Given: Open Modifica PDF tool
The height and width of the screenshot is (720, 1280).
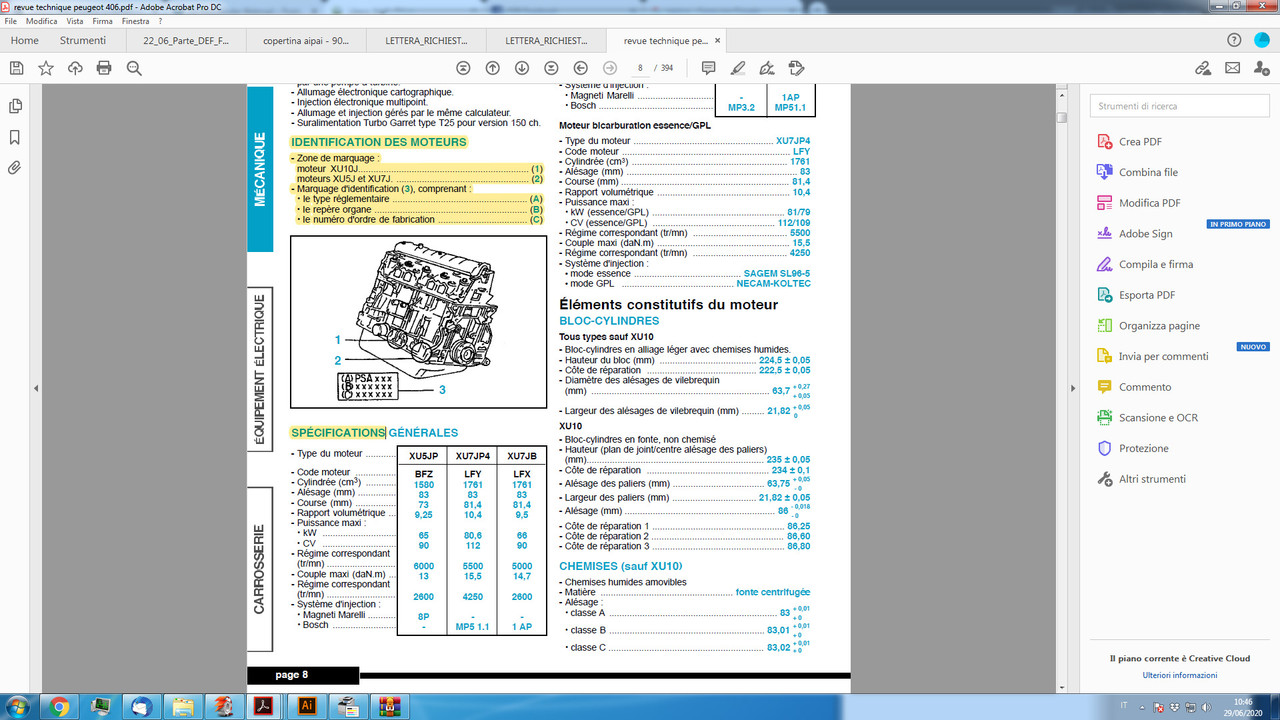Looking at the screenshot, I should [x=1150, y=203].
